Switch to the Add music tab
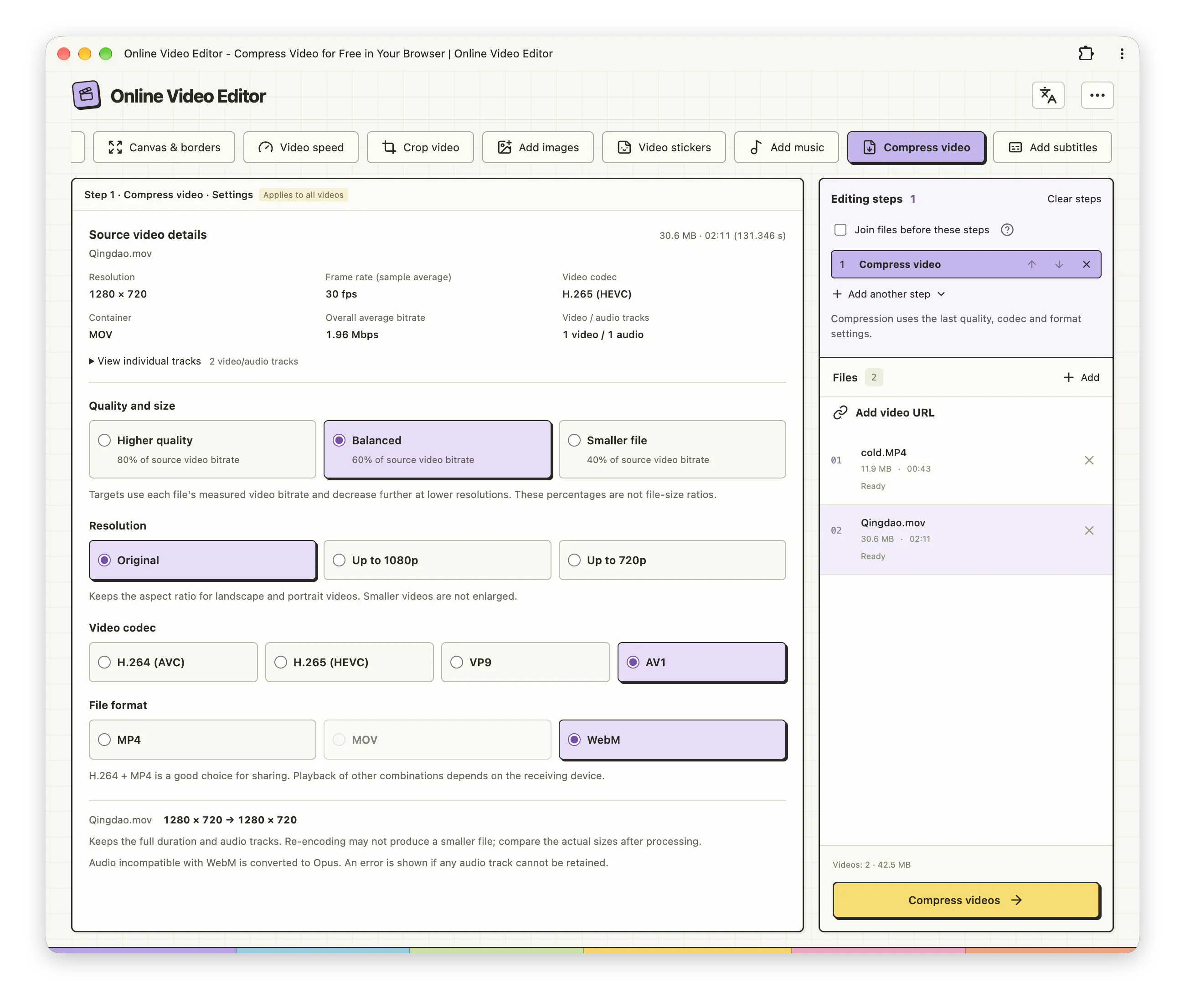Image resolution: width=1185 pixels, height=1008 pixels. [786, 148]
